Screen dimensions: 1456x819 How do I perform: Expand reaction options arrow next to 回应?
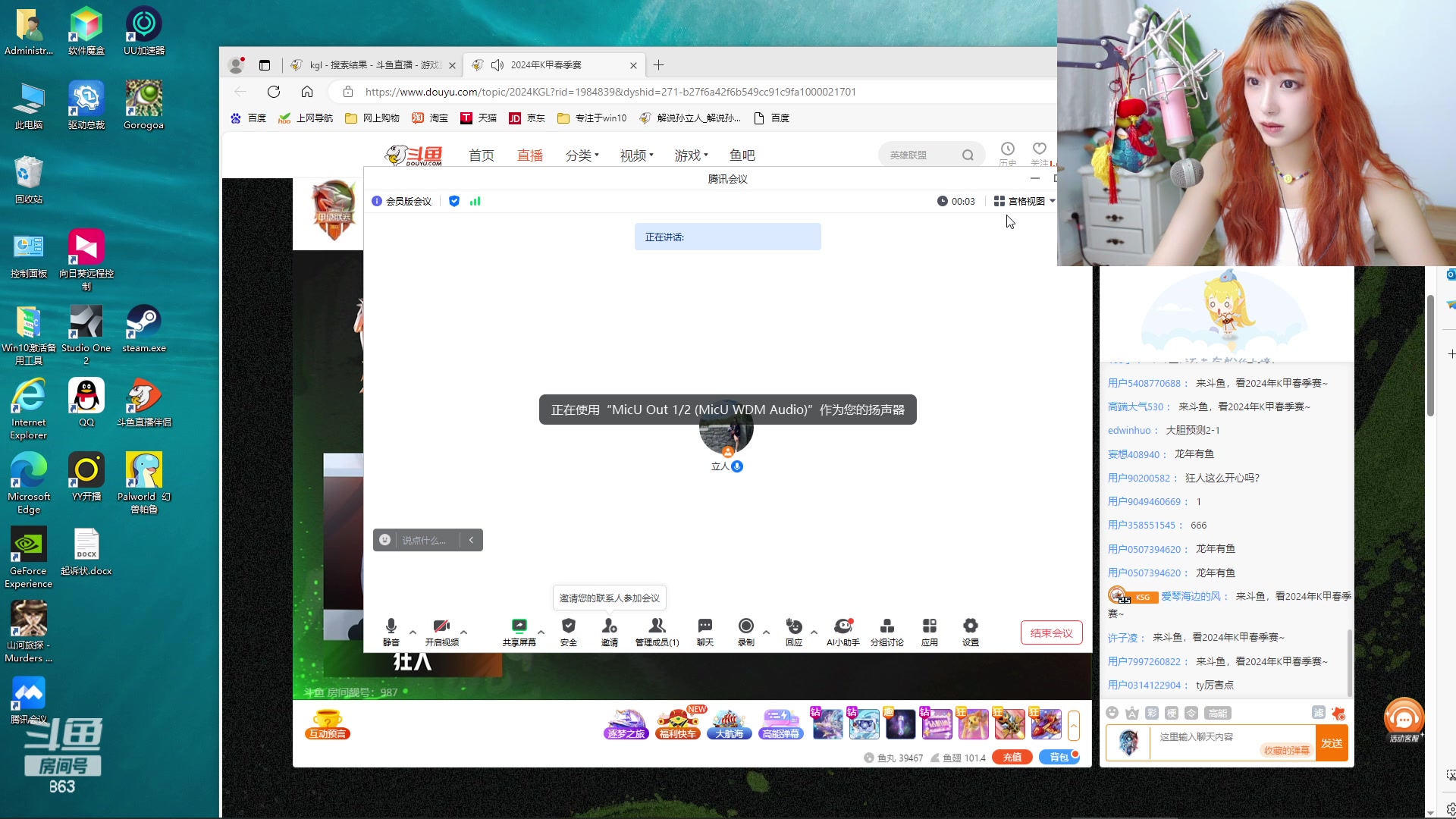(x=814, y=632)
